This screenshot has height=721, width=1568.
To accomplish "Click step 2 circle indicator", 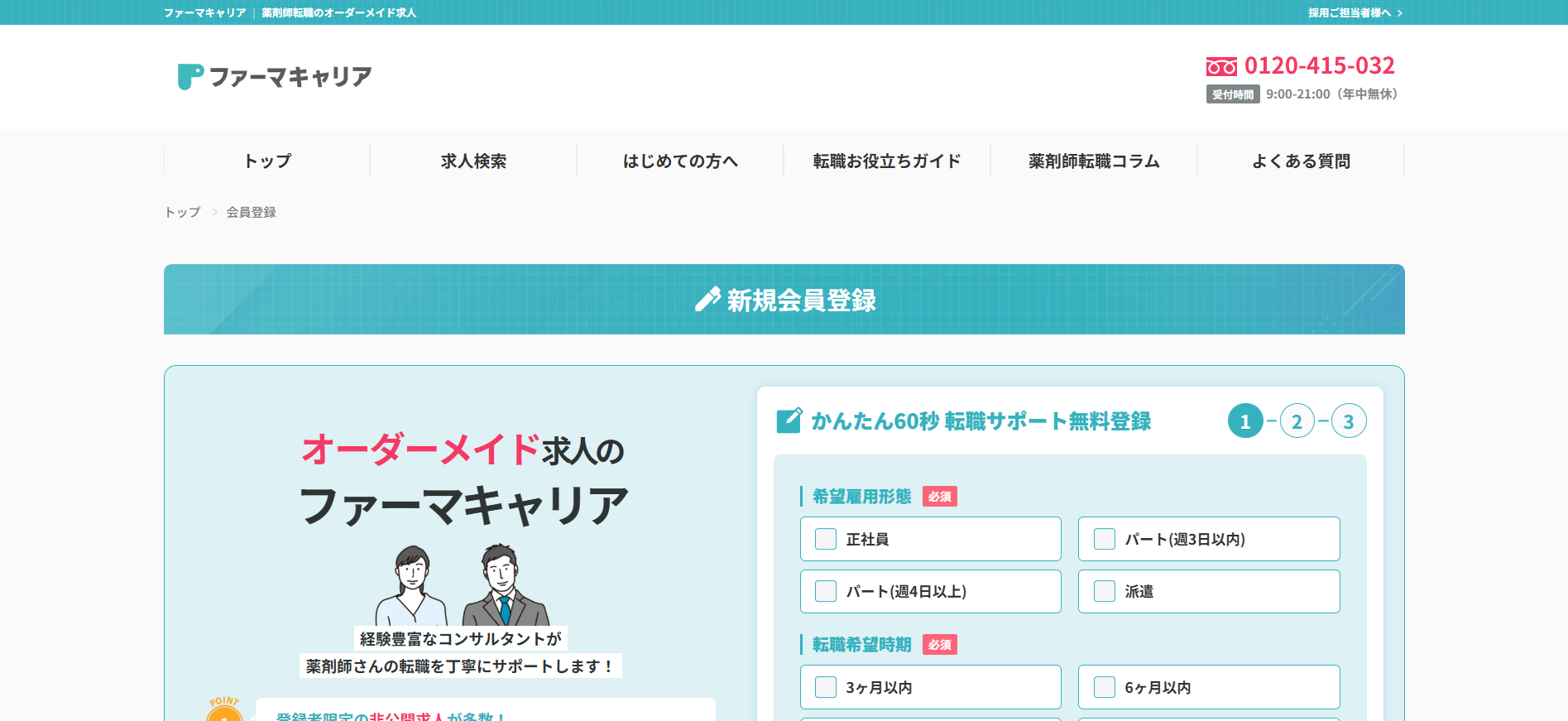I will tap(1297, 421).
